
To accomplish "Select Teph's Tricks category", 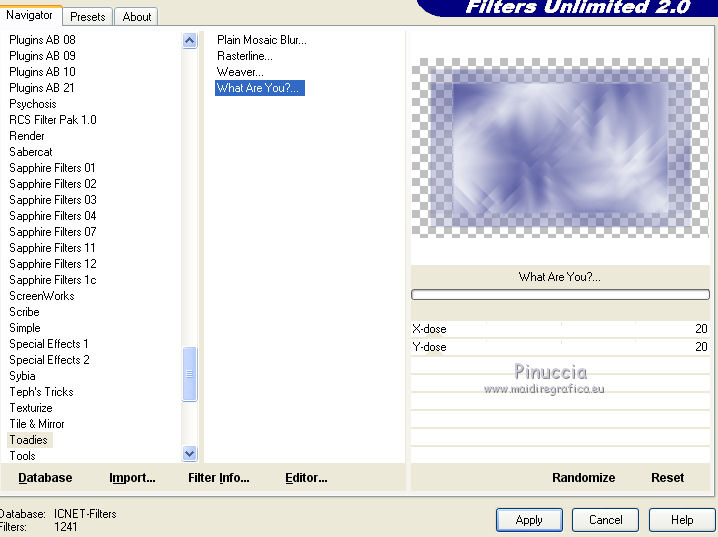I will pyautogui.click(x=41, y=392).
